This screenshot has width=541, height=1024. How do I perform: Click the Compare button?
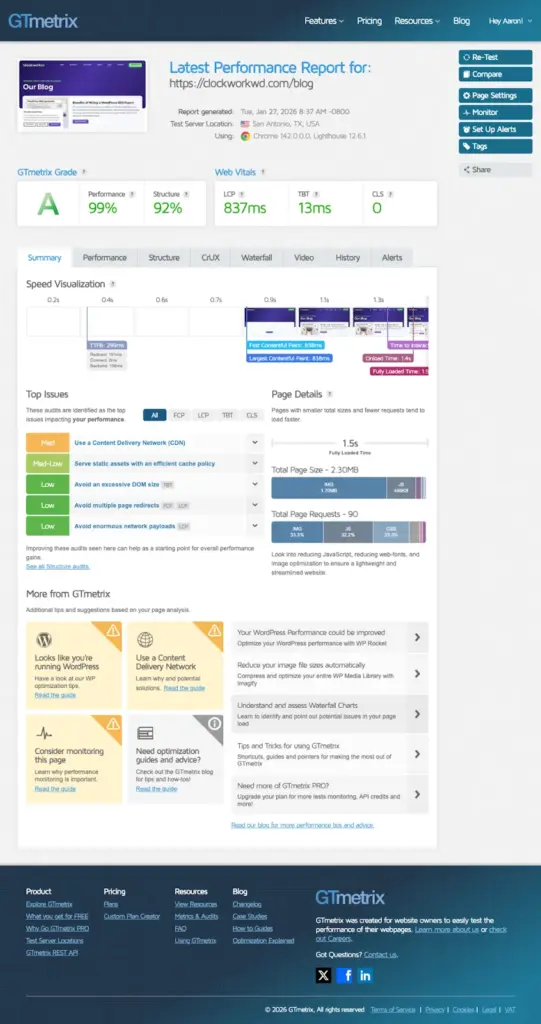[495, 74]
